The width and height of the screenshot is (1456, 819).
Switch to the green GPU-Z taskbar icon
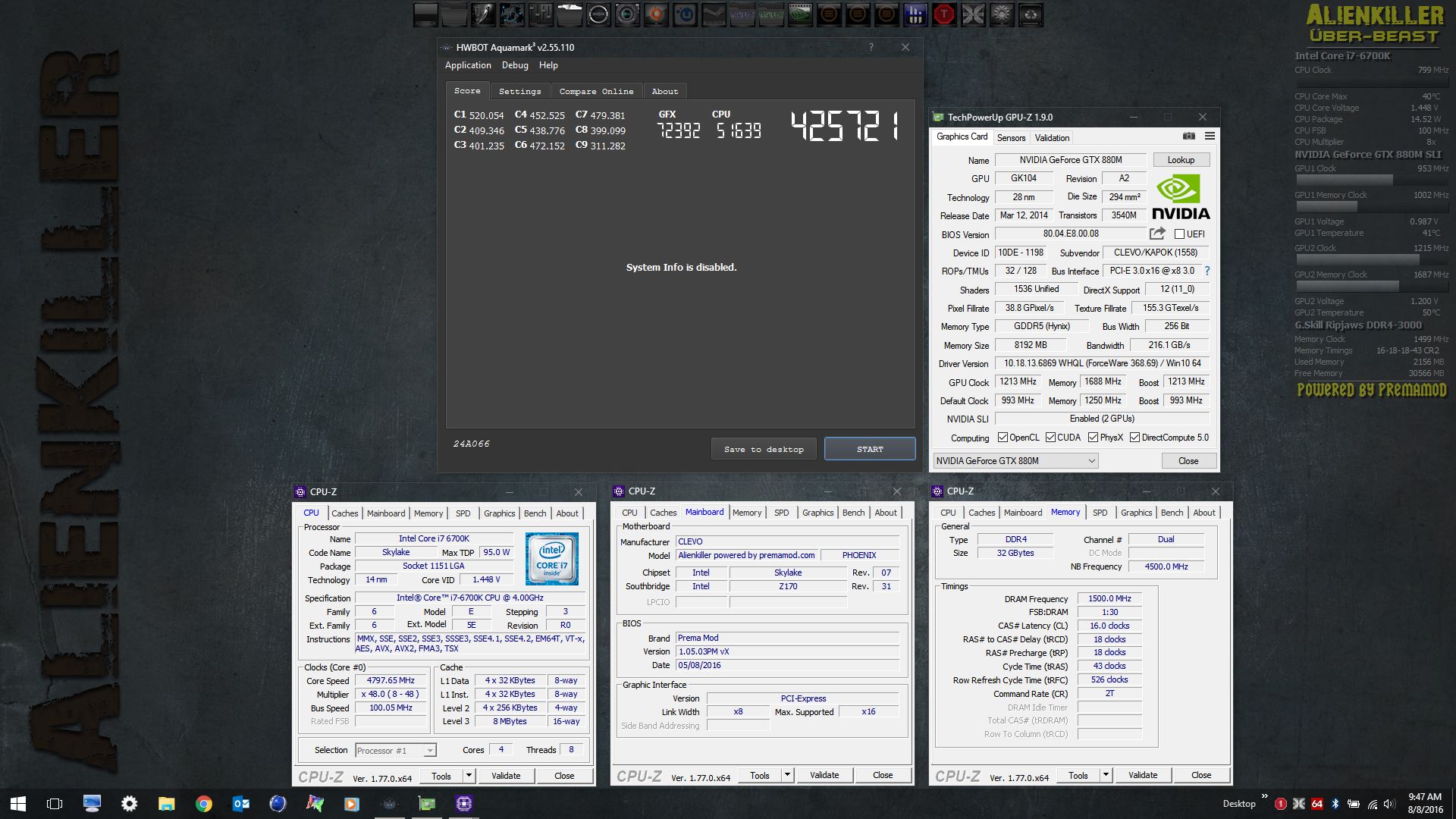427,804
